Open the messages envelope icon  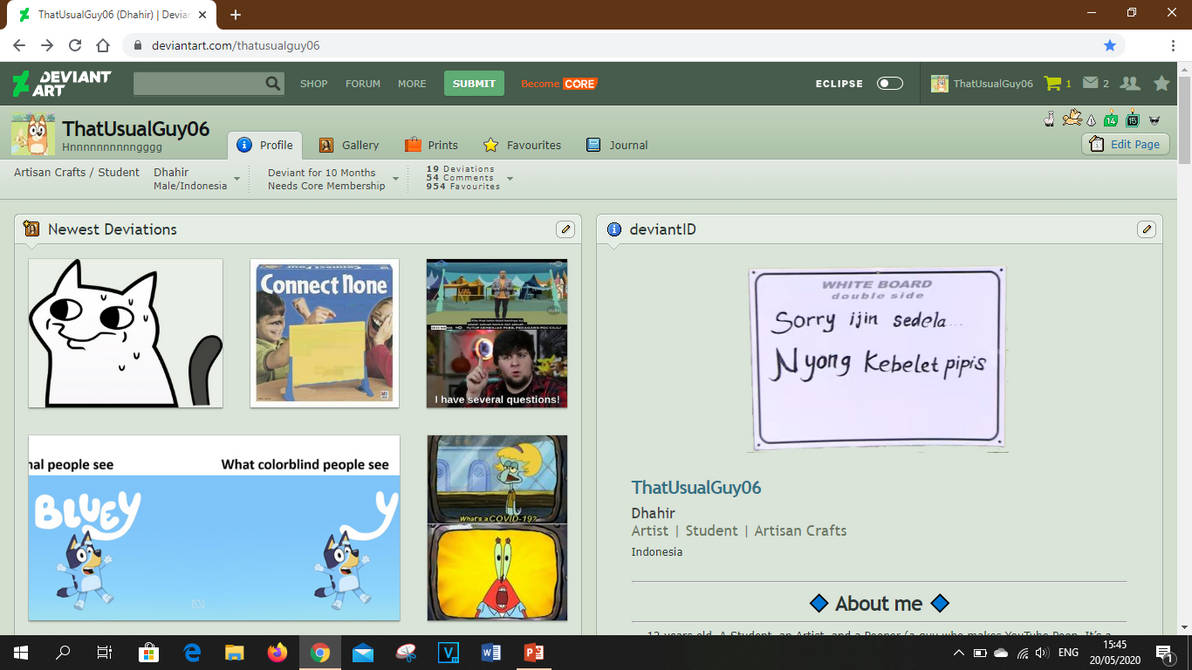[x=1090, y=83]
